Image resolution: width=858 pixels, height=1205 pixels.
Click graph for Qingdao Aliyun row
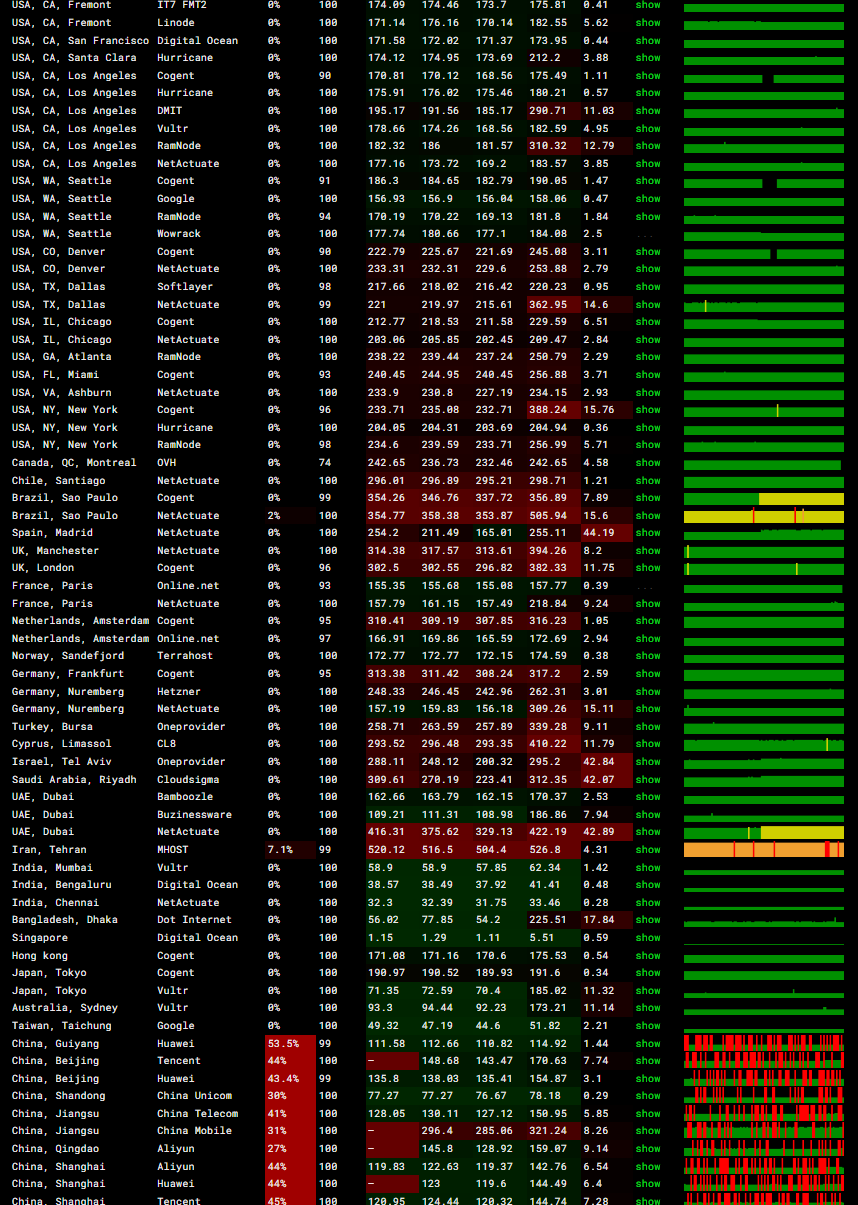click(x=764, y=1149)
